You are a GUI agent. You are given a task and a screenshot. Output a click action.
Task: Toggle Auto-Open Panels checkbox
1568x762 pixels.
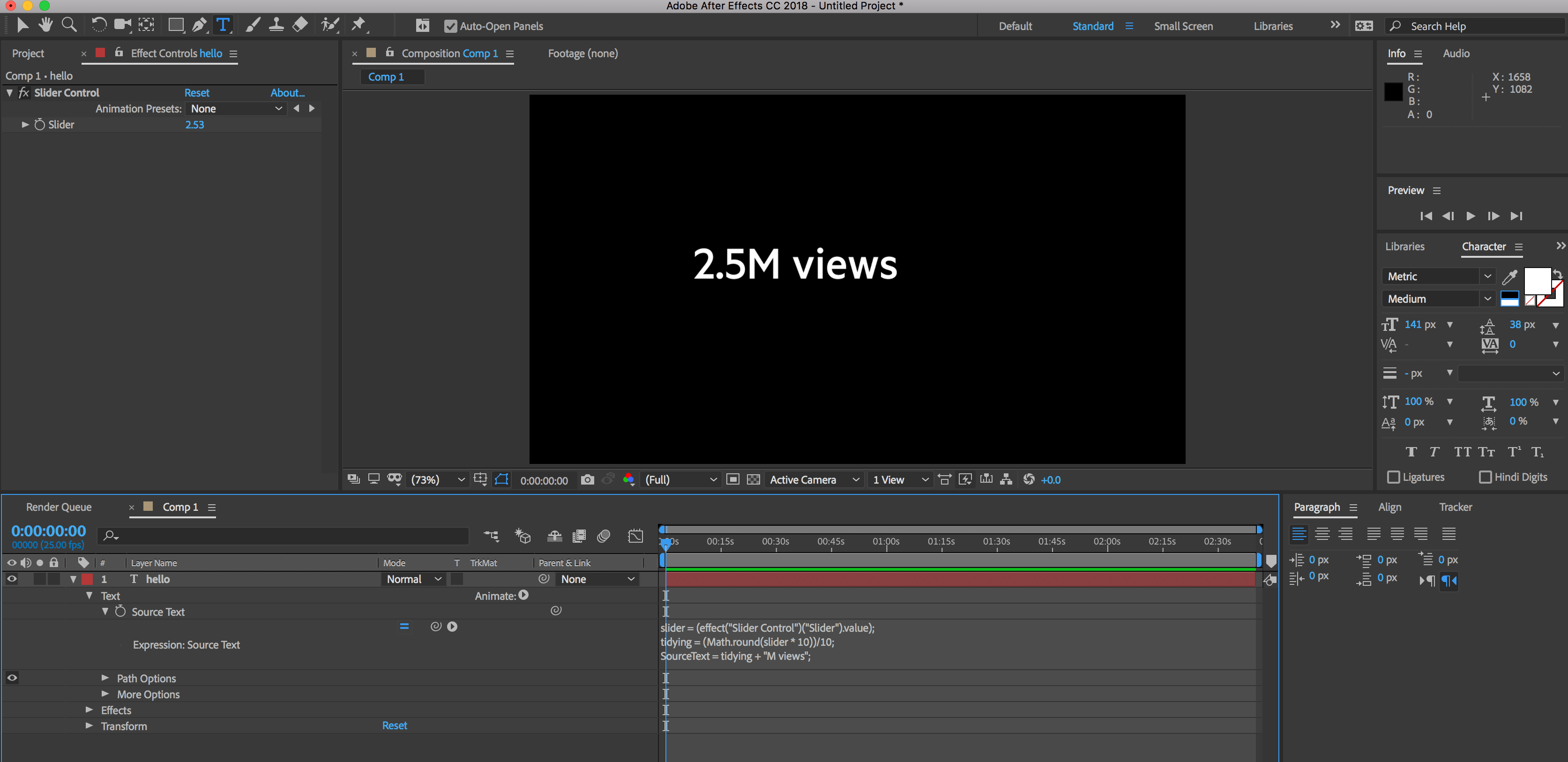pos(450,26)
